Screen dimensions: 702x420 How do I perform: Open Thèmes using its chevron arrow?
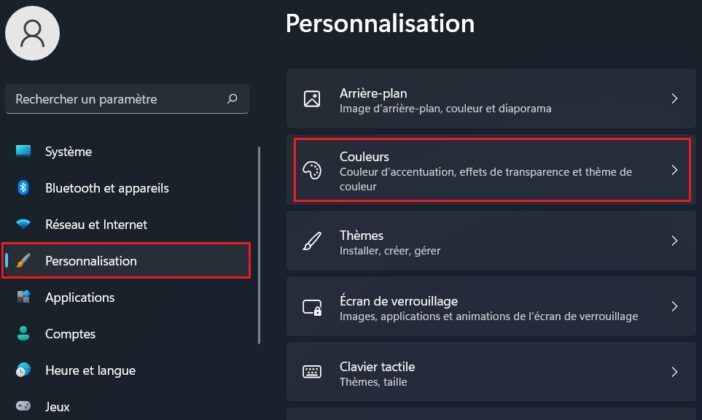(674, 241)
